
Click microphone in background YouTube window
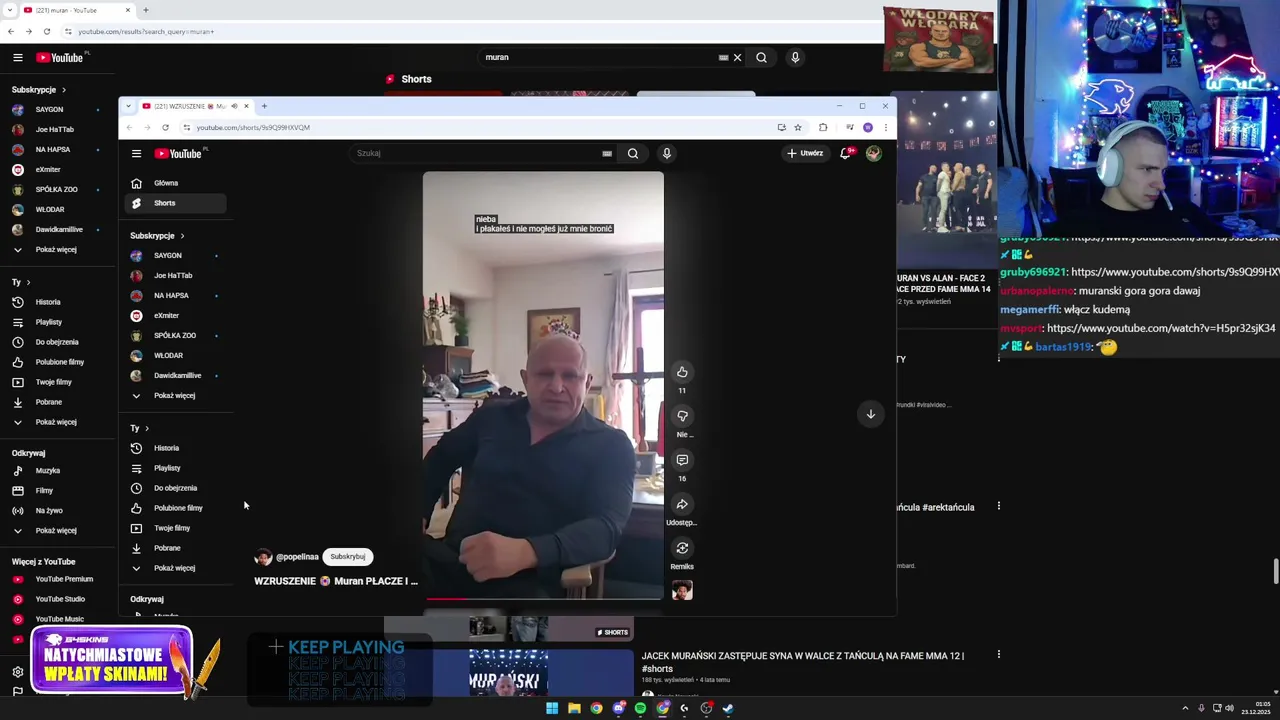[795, 57]
